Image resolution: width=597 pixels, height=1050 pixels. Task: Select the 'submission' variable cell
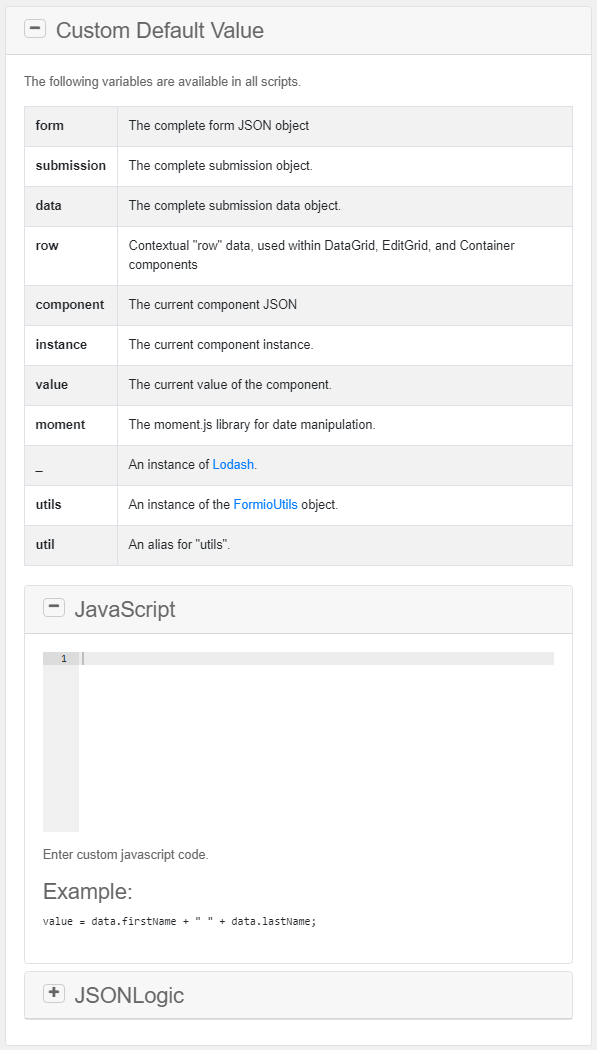[x=71, y=166]
